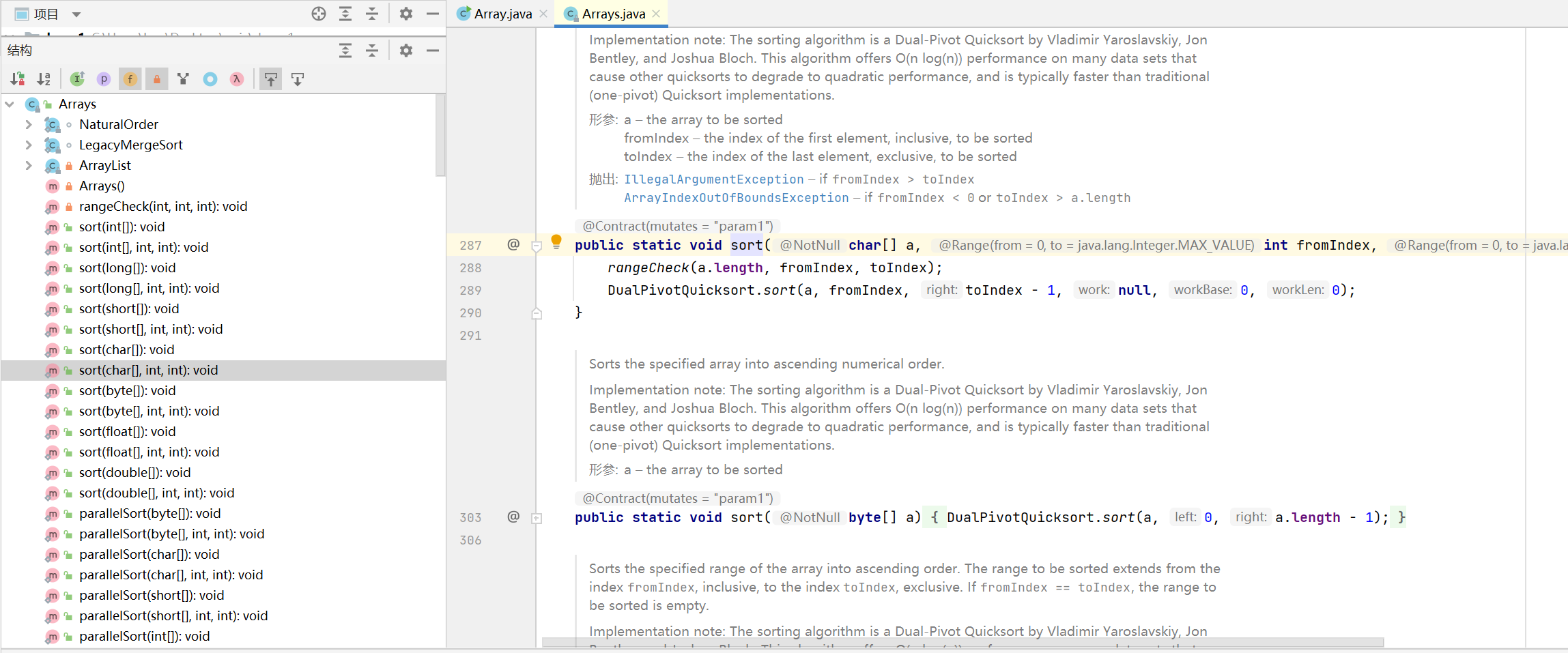Toggle show non-public members lock icon
This screenshot has width=1568, height=653.
point(157,79)
